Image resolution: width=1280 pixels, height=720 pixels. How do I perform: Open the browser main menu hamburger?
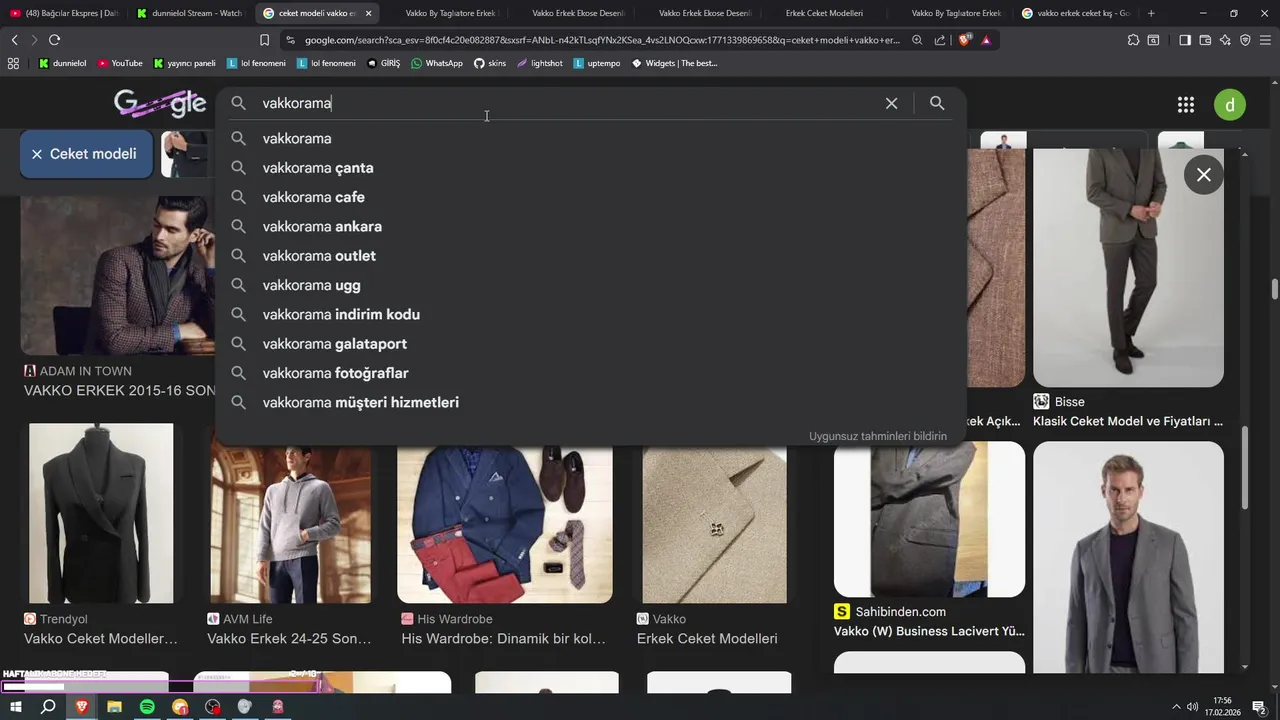point(1265,40)
